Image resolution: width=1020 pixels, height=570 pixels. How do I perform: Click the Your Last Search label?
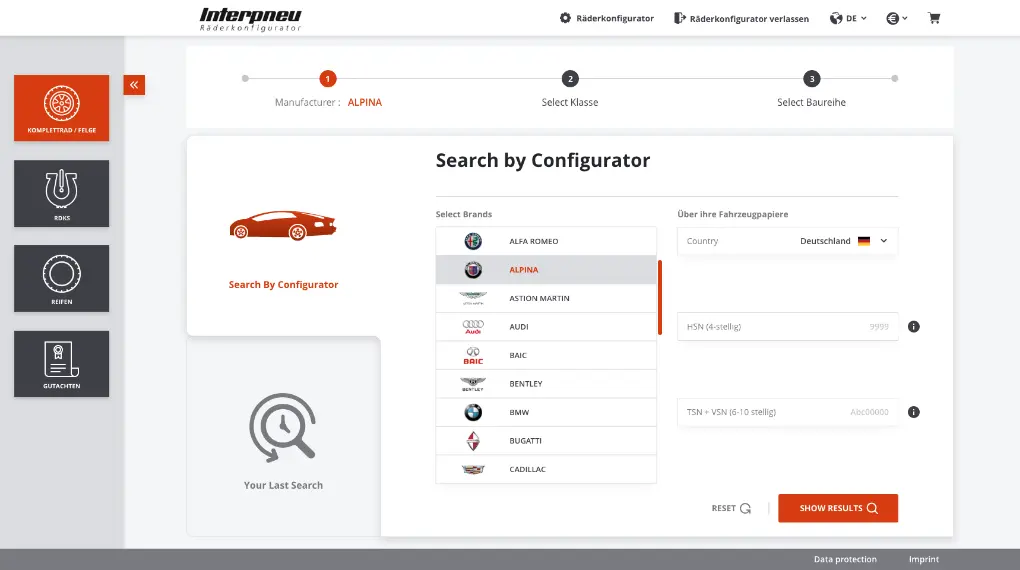tap(283, 485)
